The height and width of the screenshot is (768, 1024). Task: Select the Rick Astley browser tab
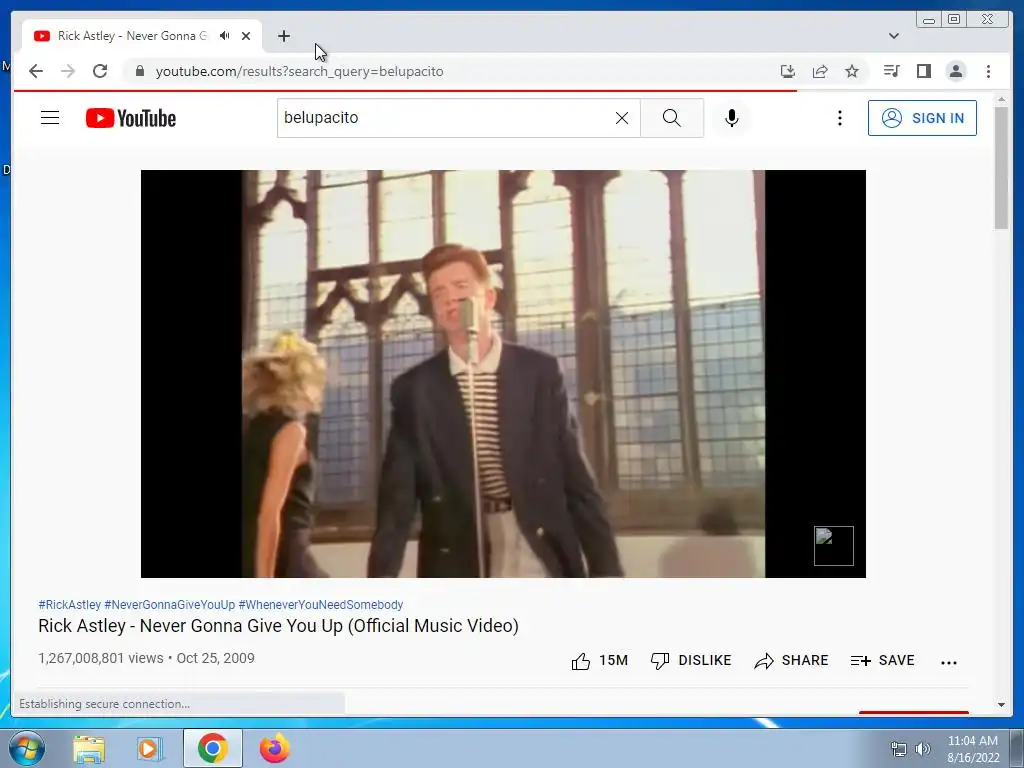pos(133,36)
